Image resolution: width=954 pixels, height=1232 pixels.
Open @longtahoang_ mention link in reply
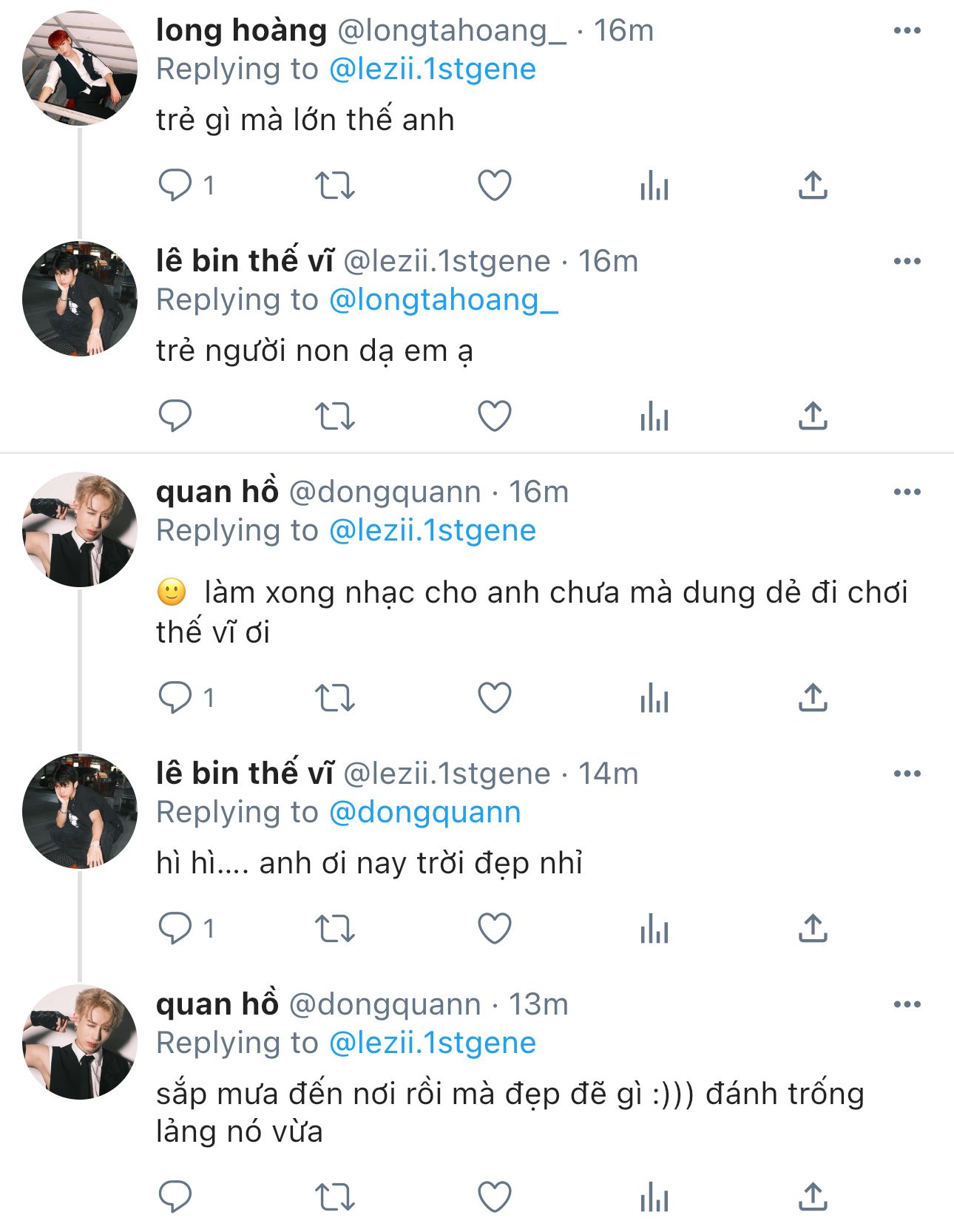tap(443, 299)
